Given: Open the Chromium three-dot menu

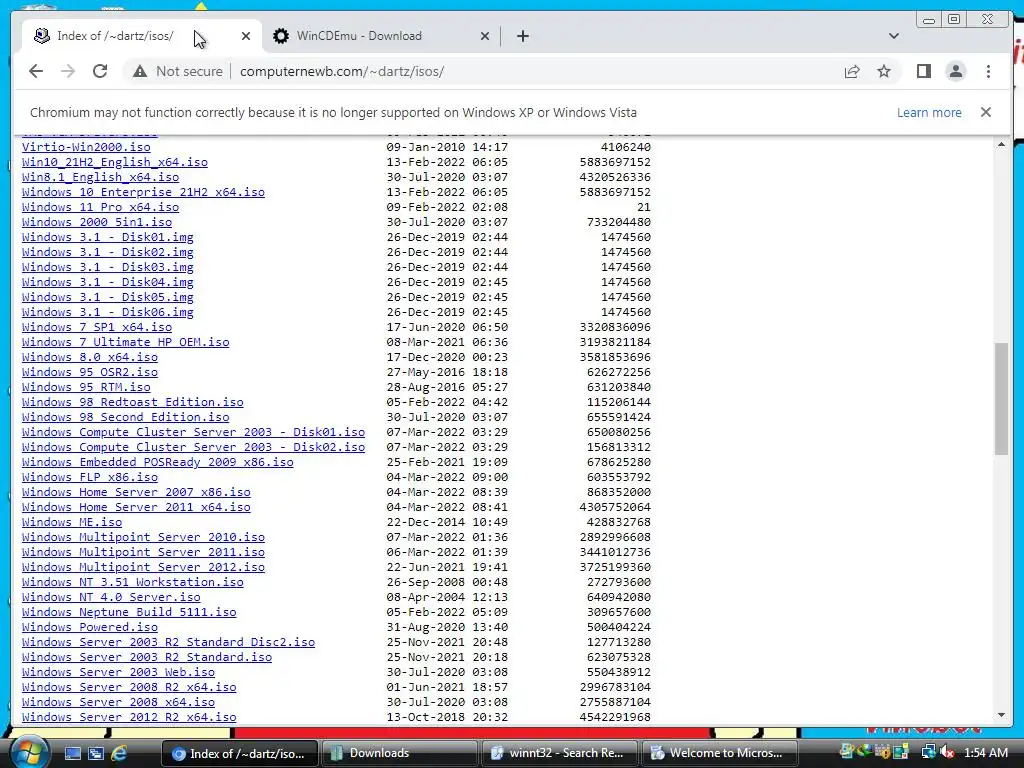Looking at the screenshot, I should point(988,71).
